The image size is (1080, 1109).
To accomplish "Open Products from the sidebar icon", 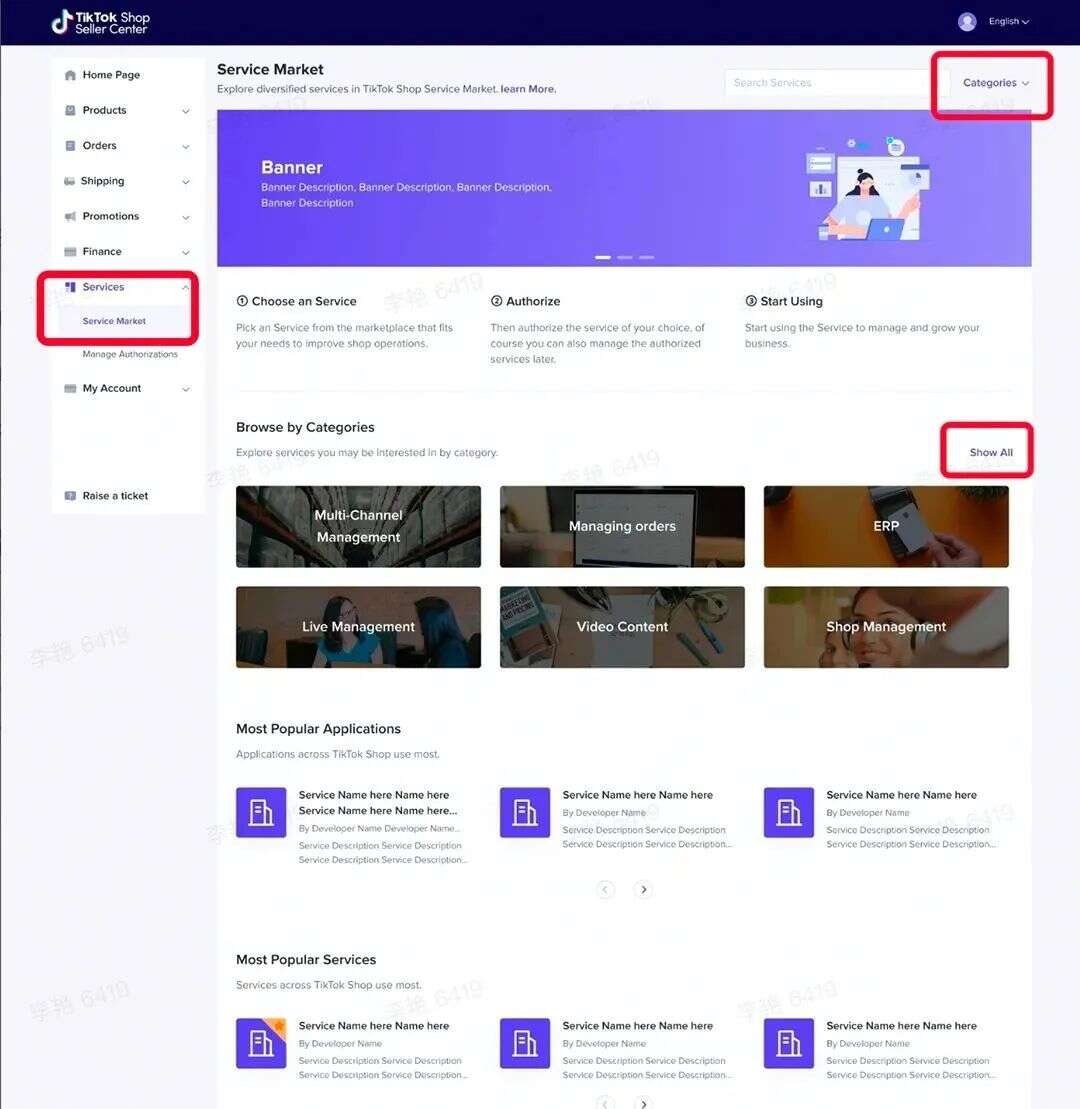I will pyautogui.click(x=70, y=110).
